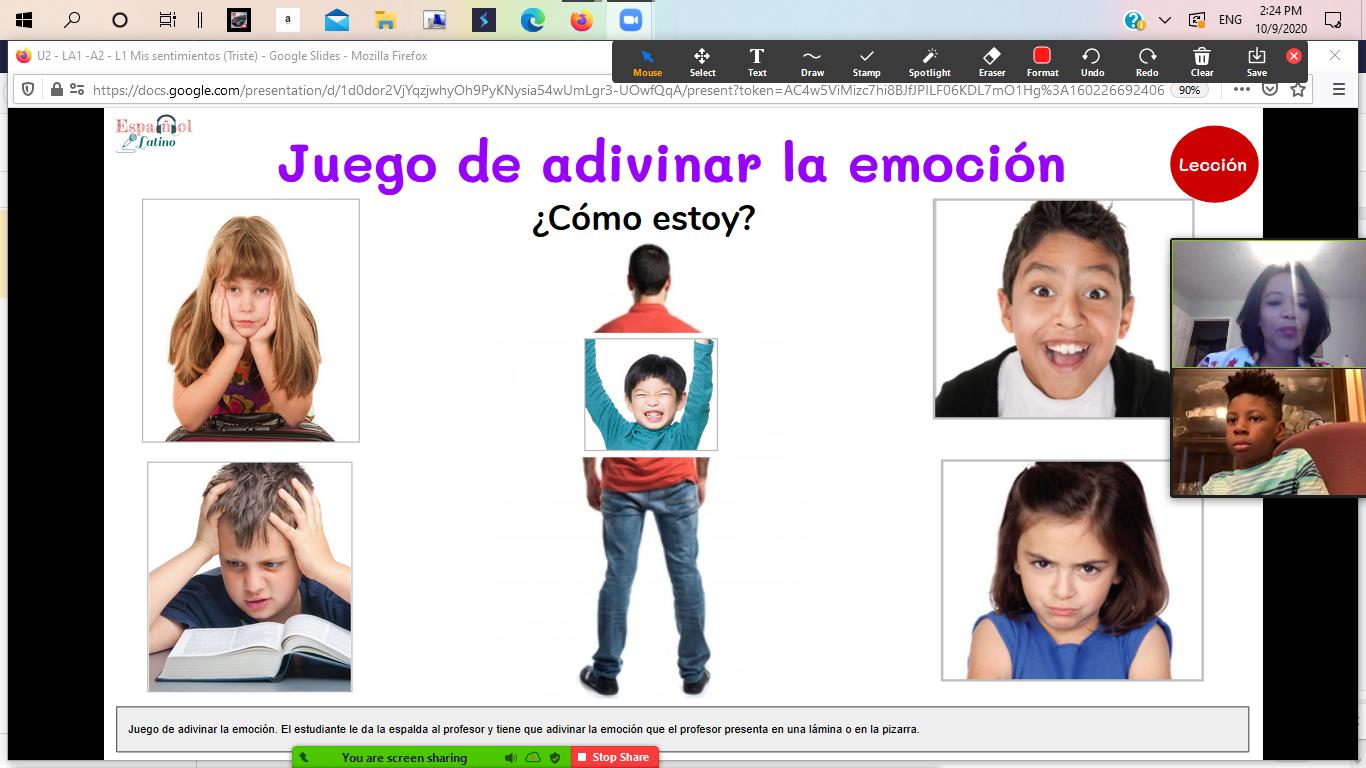Choose the Stamp annotation tool

pos(866,62)
